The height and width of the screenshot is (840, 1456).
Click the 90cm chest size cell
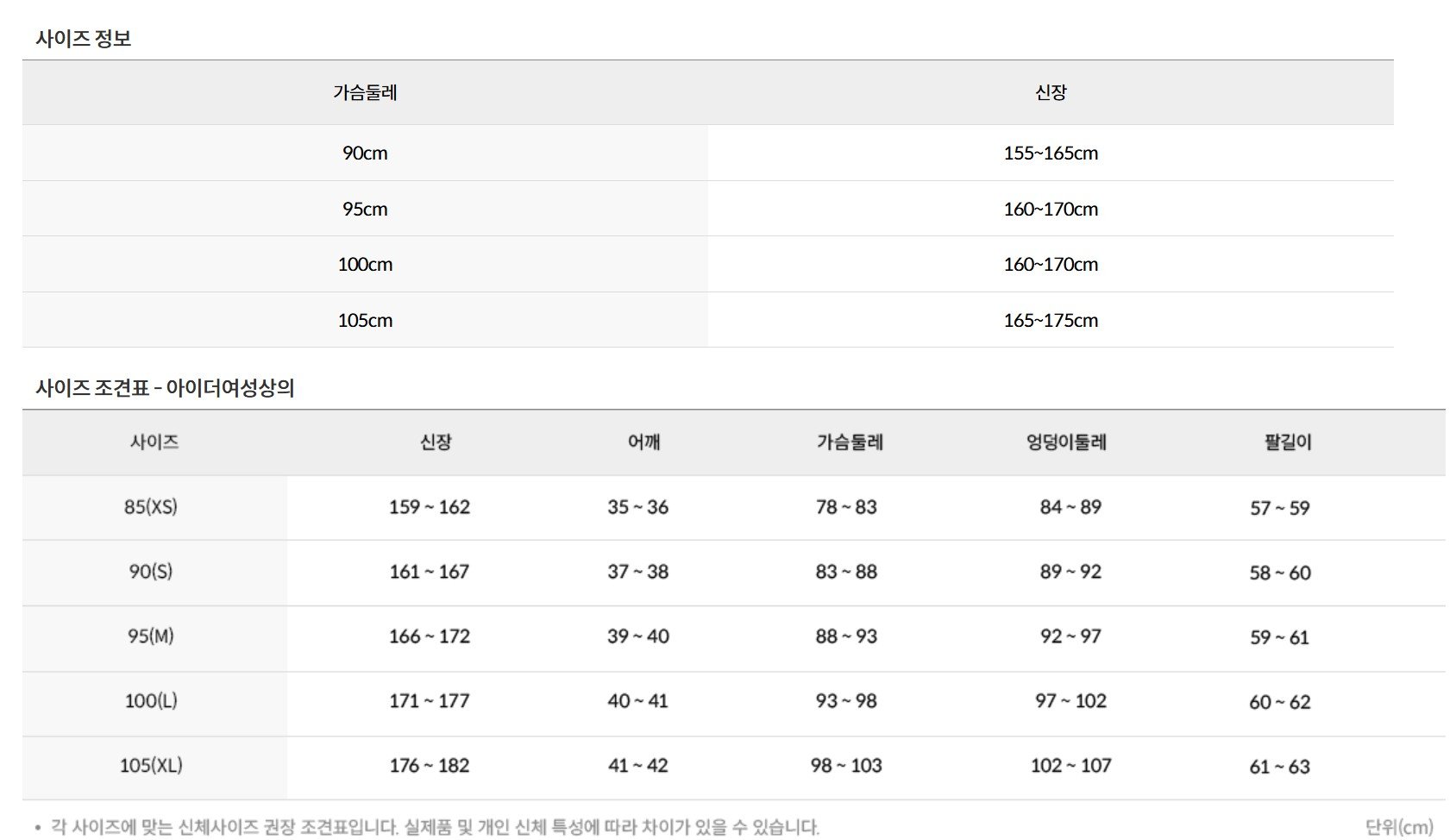365,153
